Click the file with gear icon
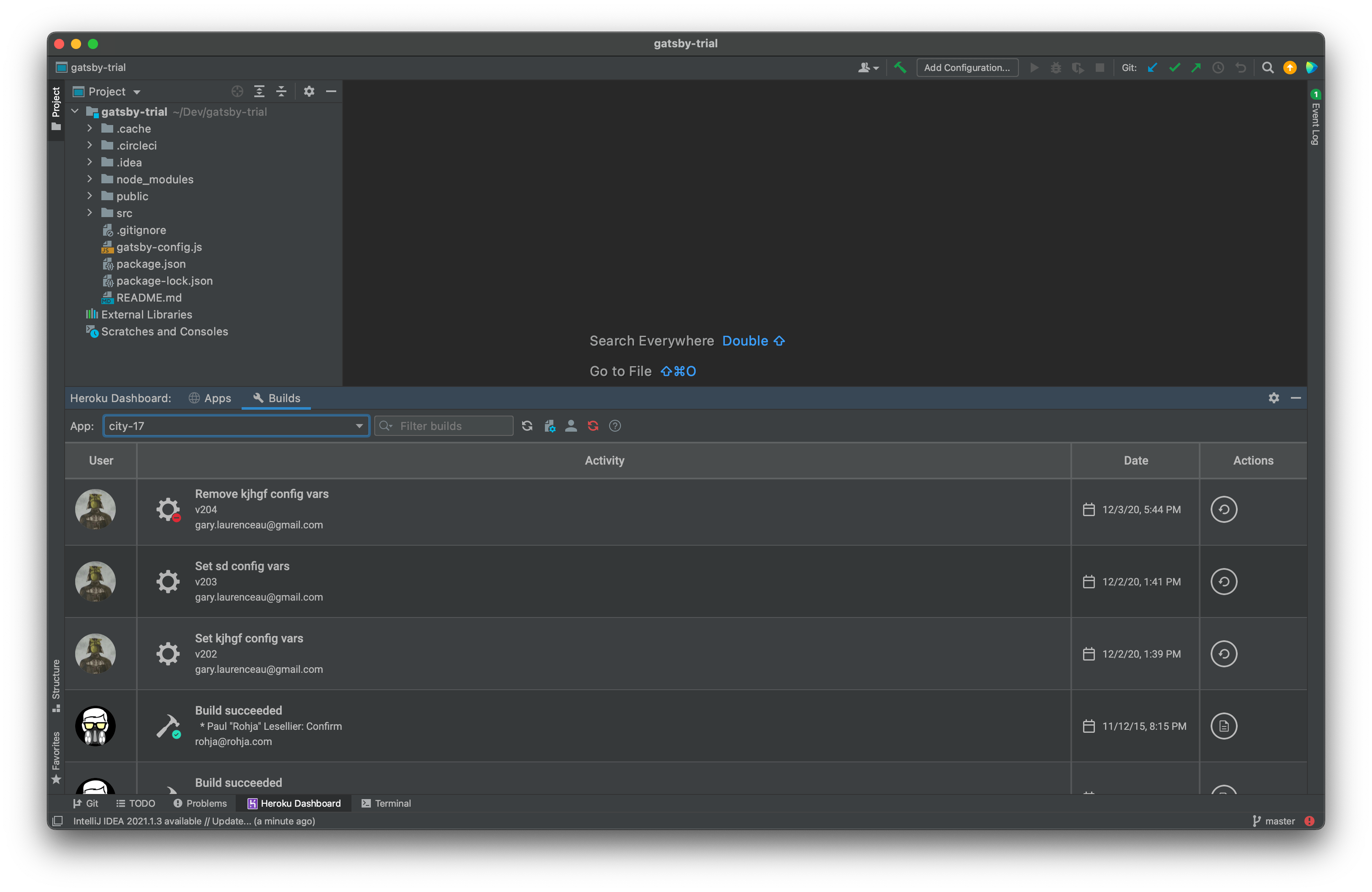1372x892 pixels. click(x=550, y=426)
